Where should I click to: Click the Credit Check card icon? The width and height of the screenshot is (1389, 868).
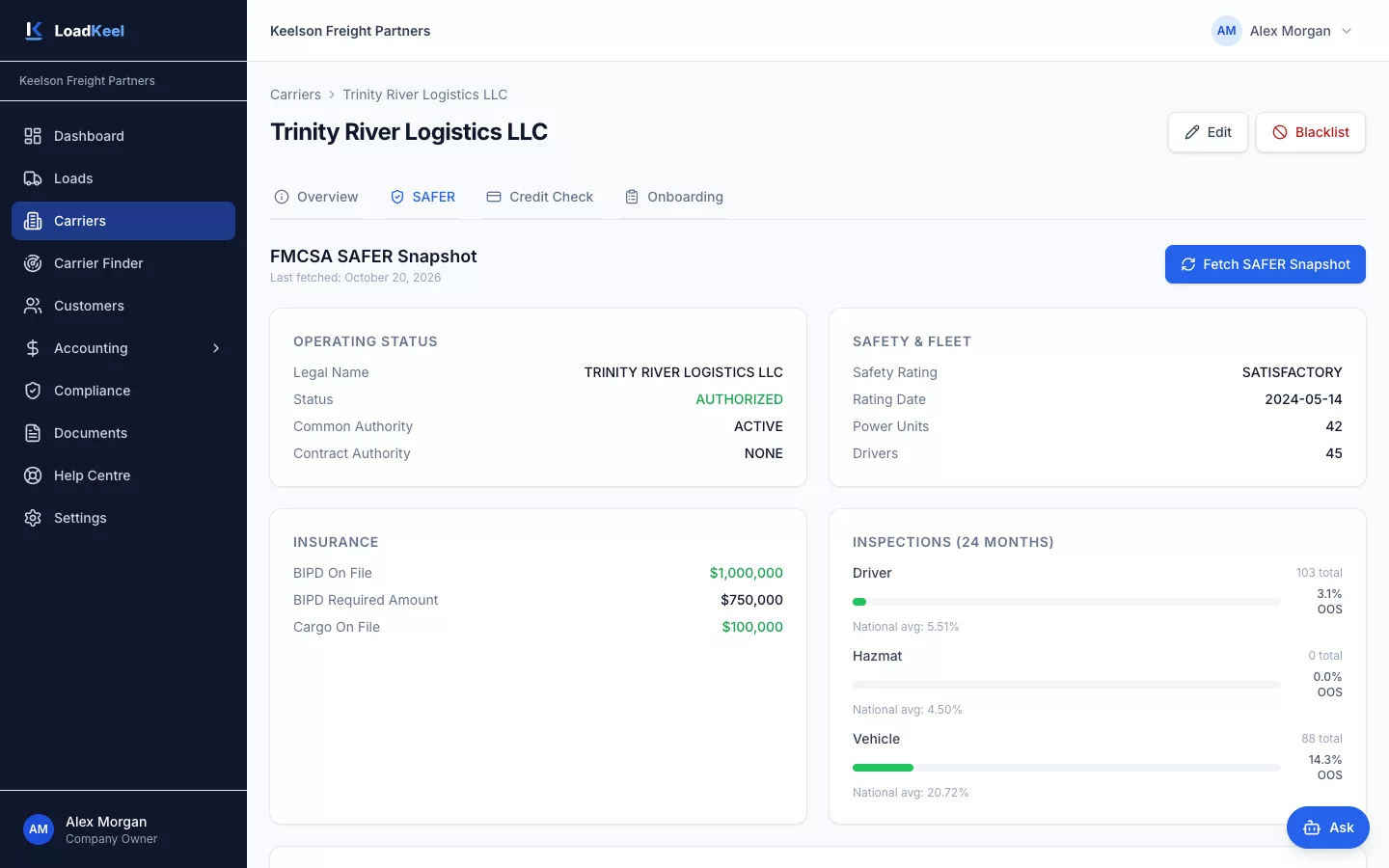click(x=494, y=197)
